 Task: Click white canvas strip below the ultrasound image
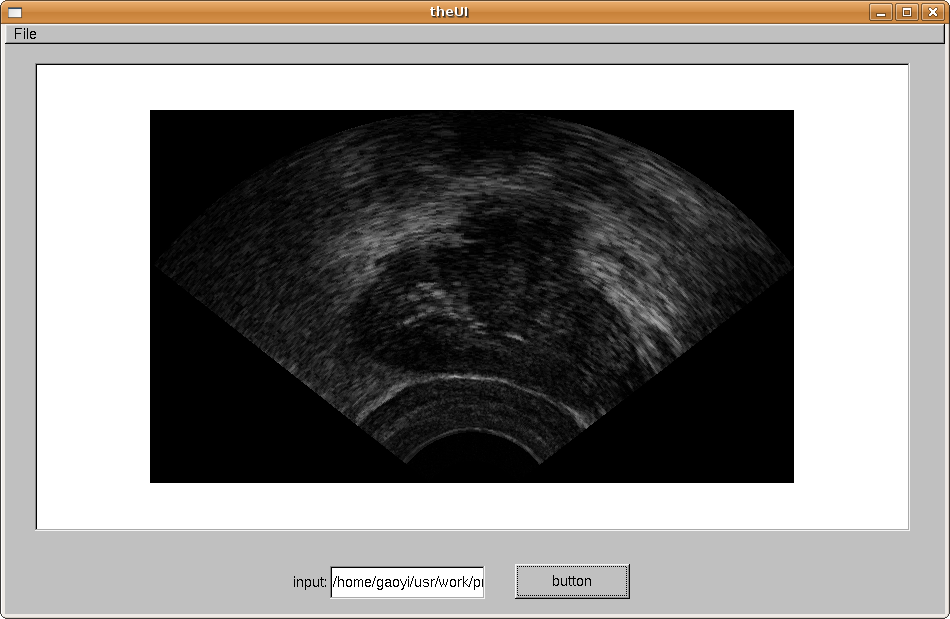tap(472, 506)
